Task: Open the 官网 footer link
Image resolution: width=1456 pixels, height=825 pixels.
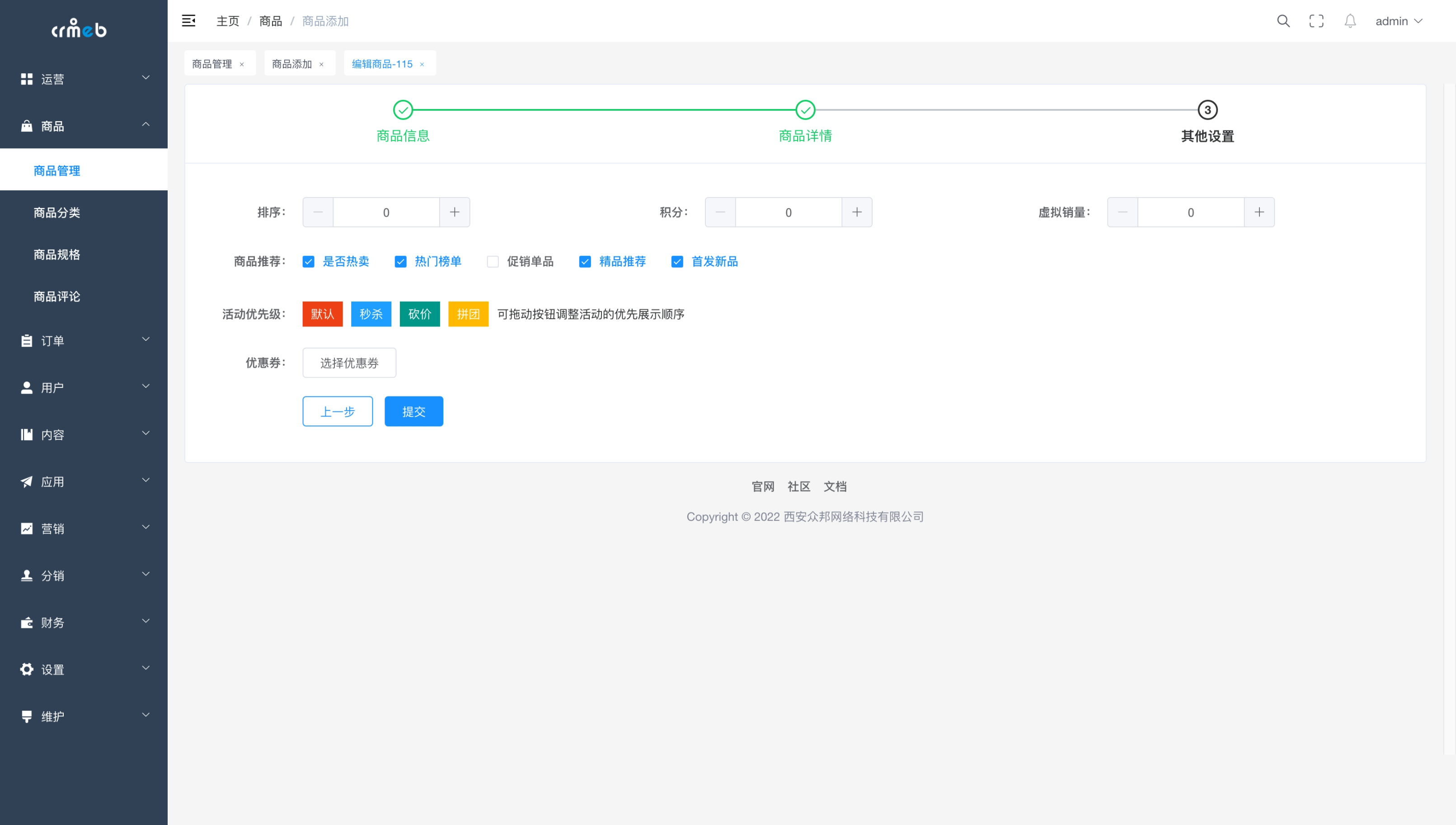Action: point(763,486)
